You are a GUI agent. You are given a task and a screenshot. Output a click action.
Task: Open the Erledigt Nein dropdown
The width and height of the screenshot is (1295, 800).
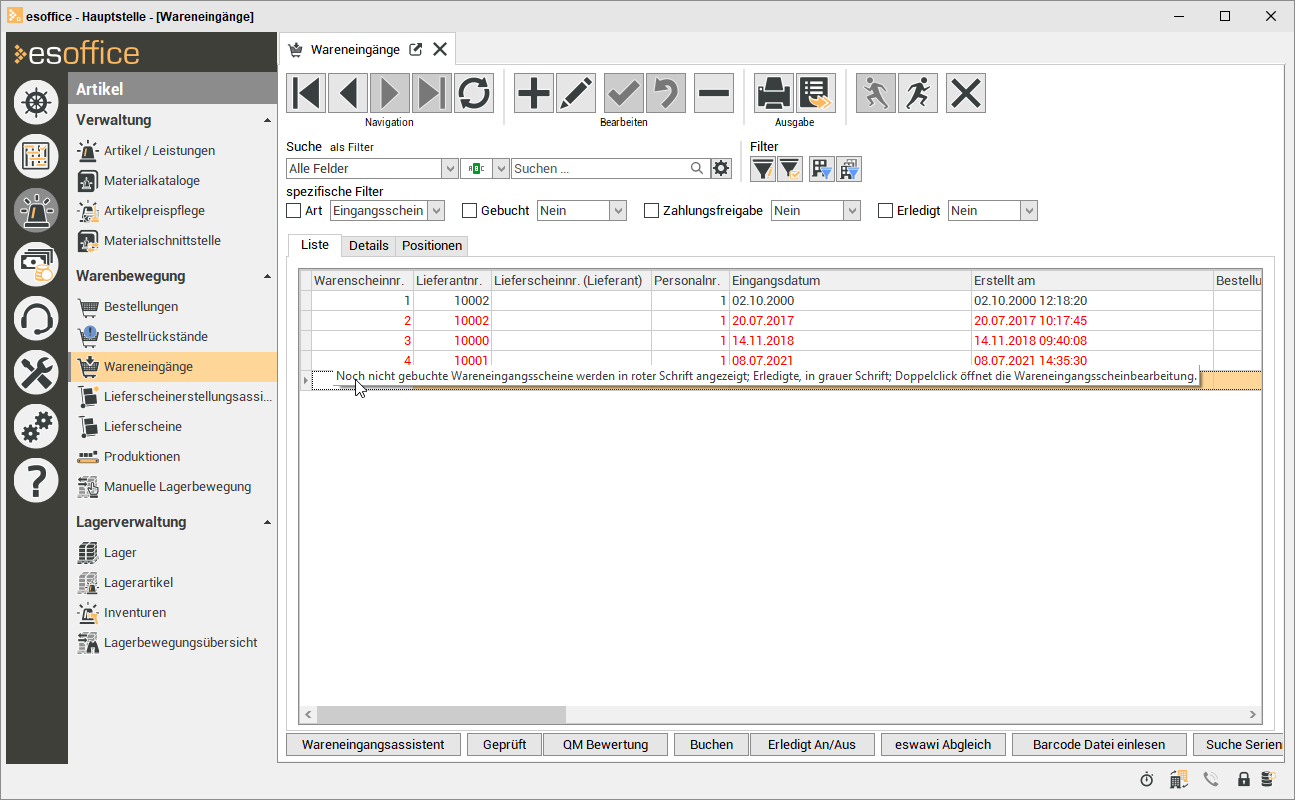[x=1029, y=211]
